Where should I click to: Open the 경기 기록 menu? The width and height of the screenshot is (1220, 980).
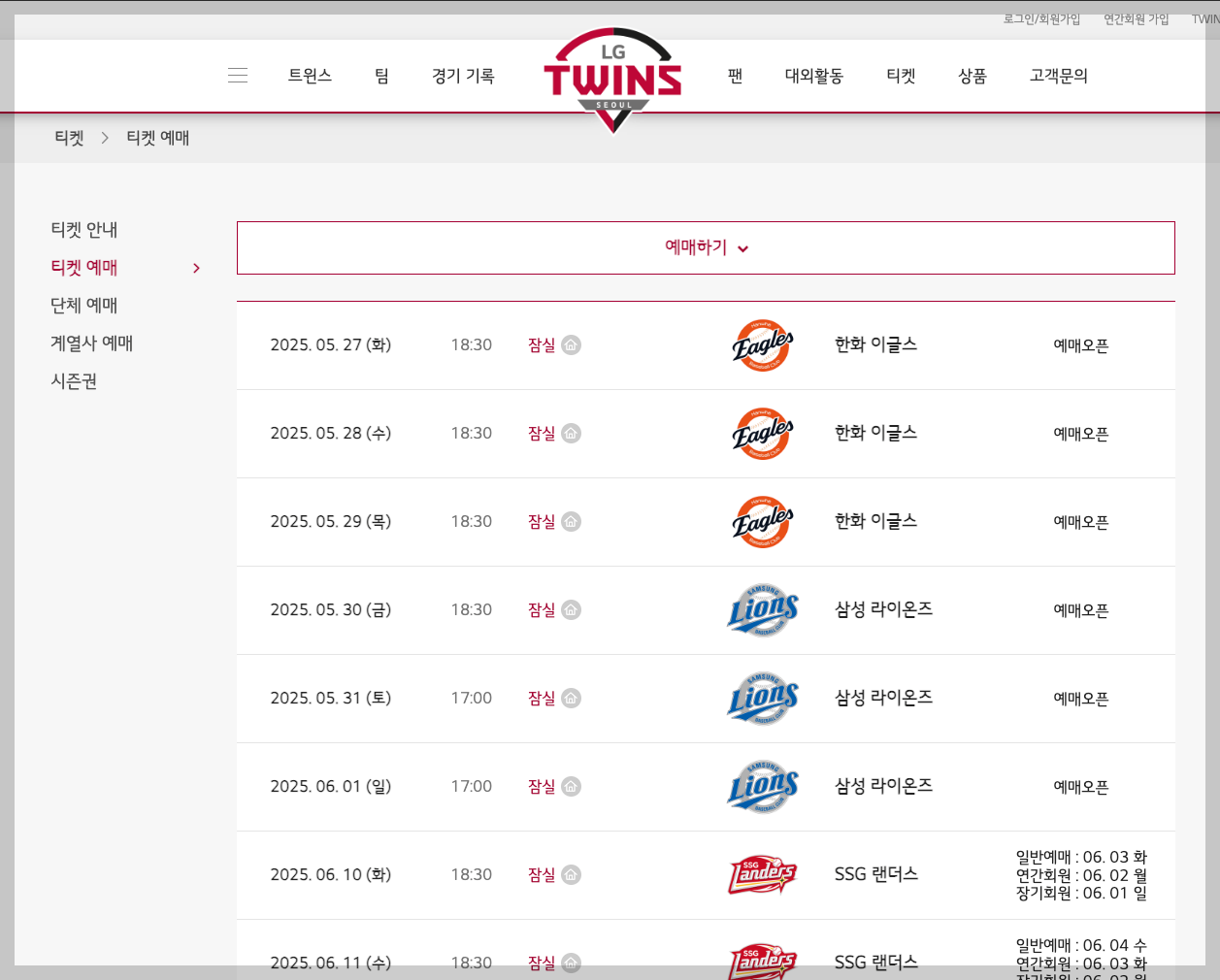tap(463, 76)
